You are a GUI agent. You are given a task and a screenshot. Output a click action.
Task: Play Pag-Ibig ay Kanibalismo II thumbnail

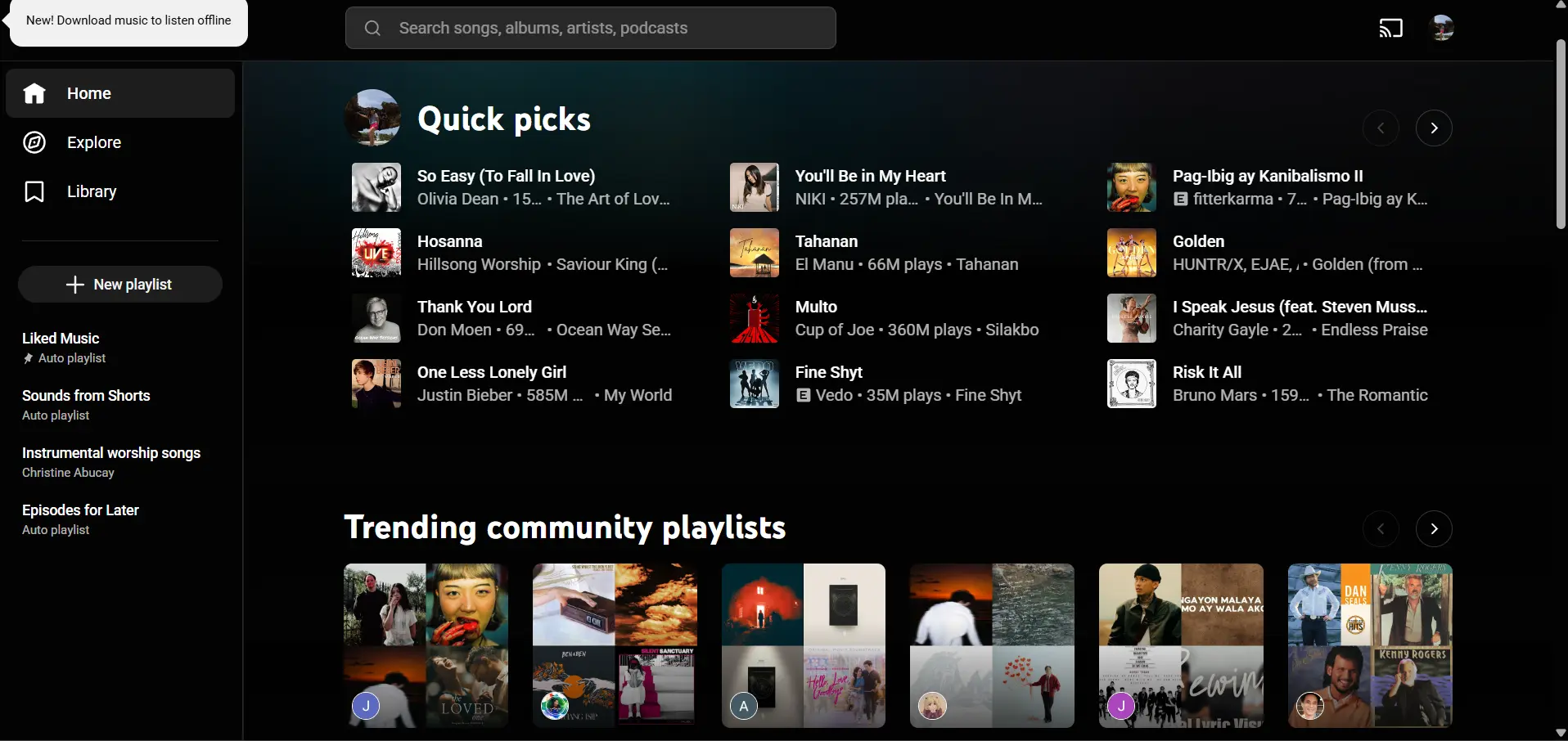click(1132, 187)
